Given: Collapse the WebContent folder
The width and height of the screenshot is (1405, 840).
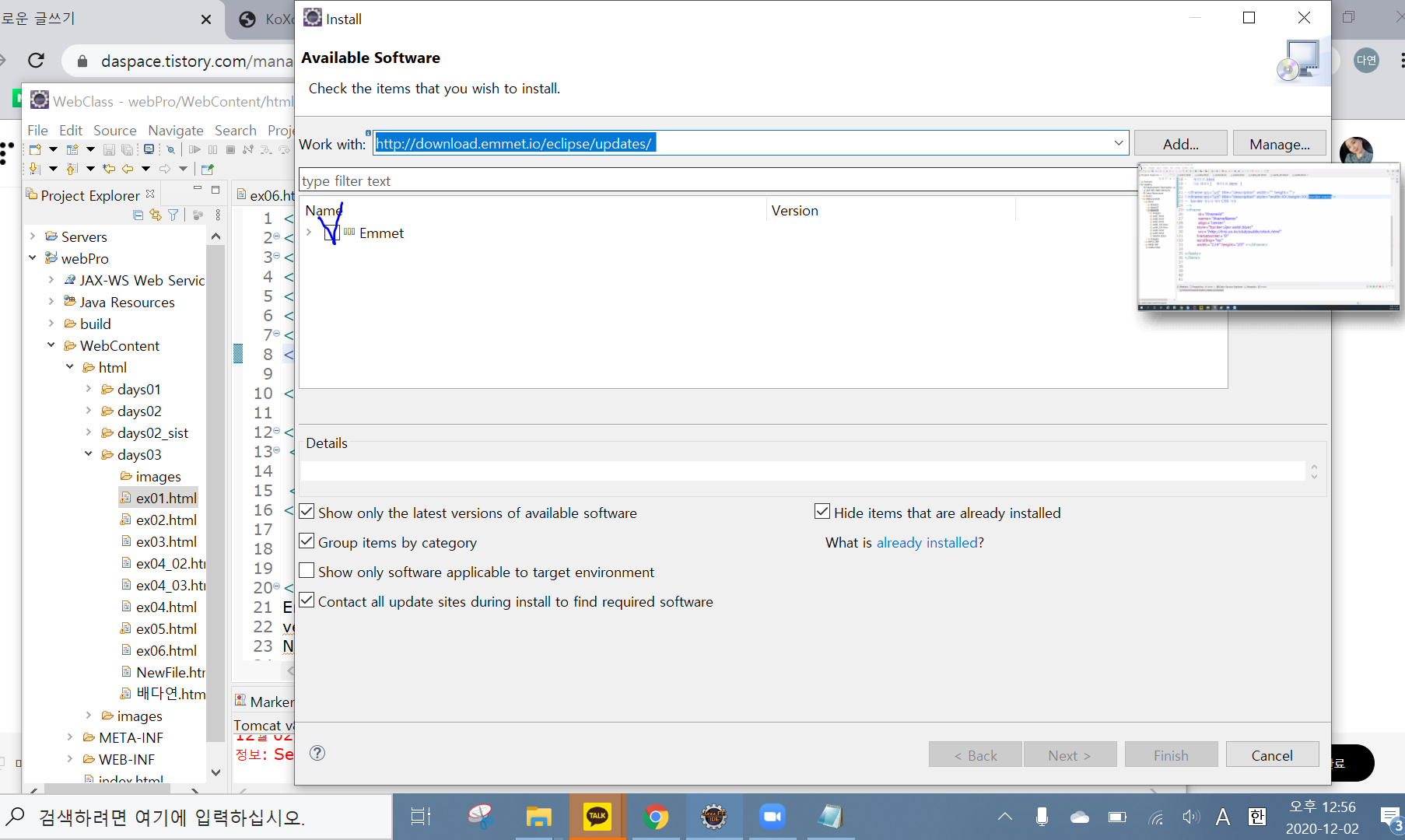Looking at the screenshot, I should click(51, 345).
